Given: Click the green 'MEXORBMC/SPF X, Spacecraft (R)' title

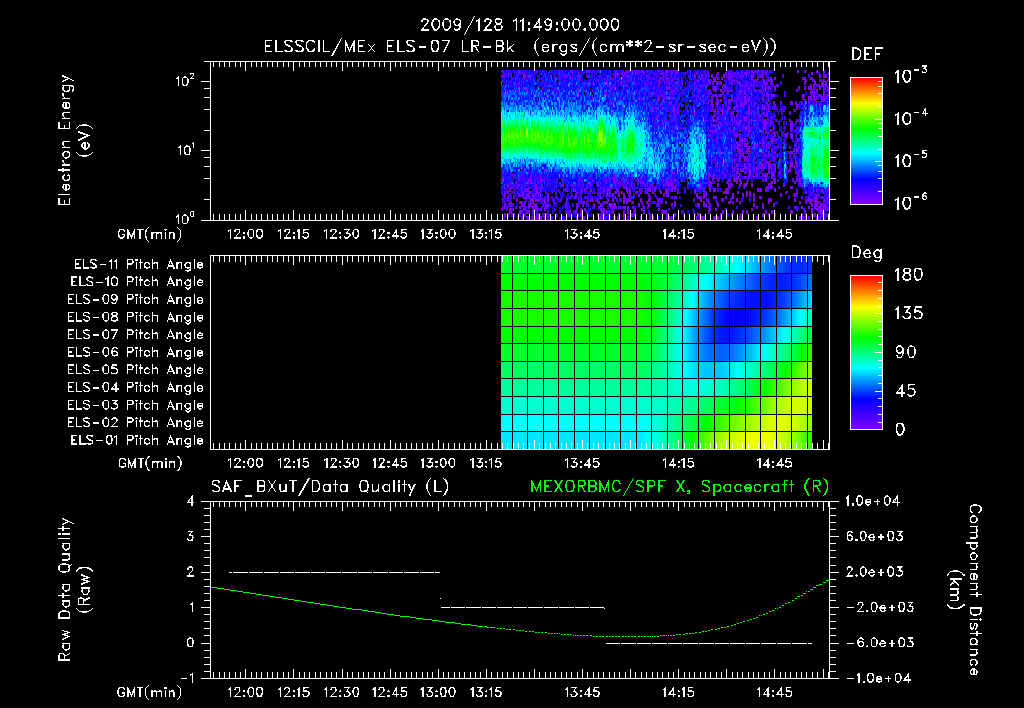Looking at the screenshot, I should coord(679,487).
